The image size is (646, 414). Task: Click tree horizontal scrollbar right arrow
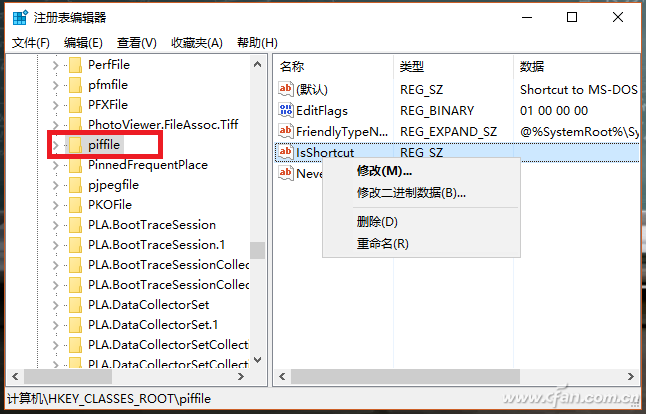[x=241, y=377]
